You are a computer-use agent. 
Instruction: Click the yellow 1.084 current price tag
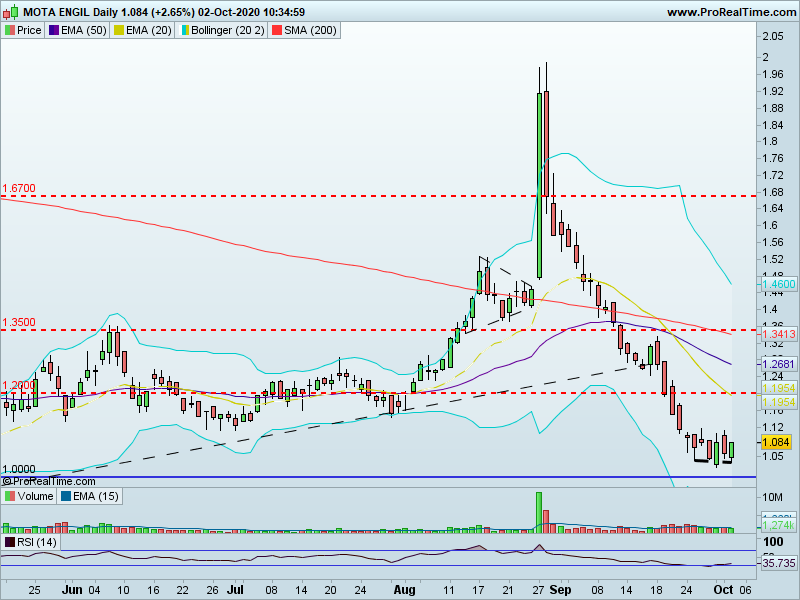[x=776, y=442]
